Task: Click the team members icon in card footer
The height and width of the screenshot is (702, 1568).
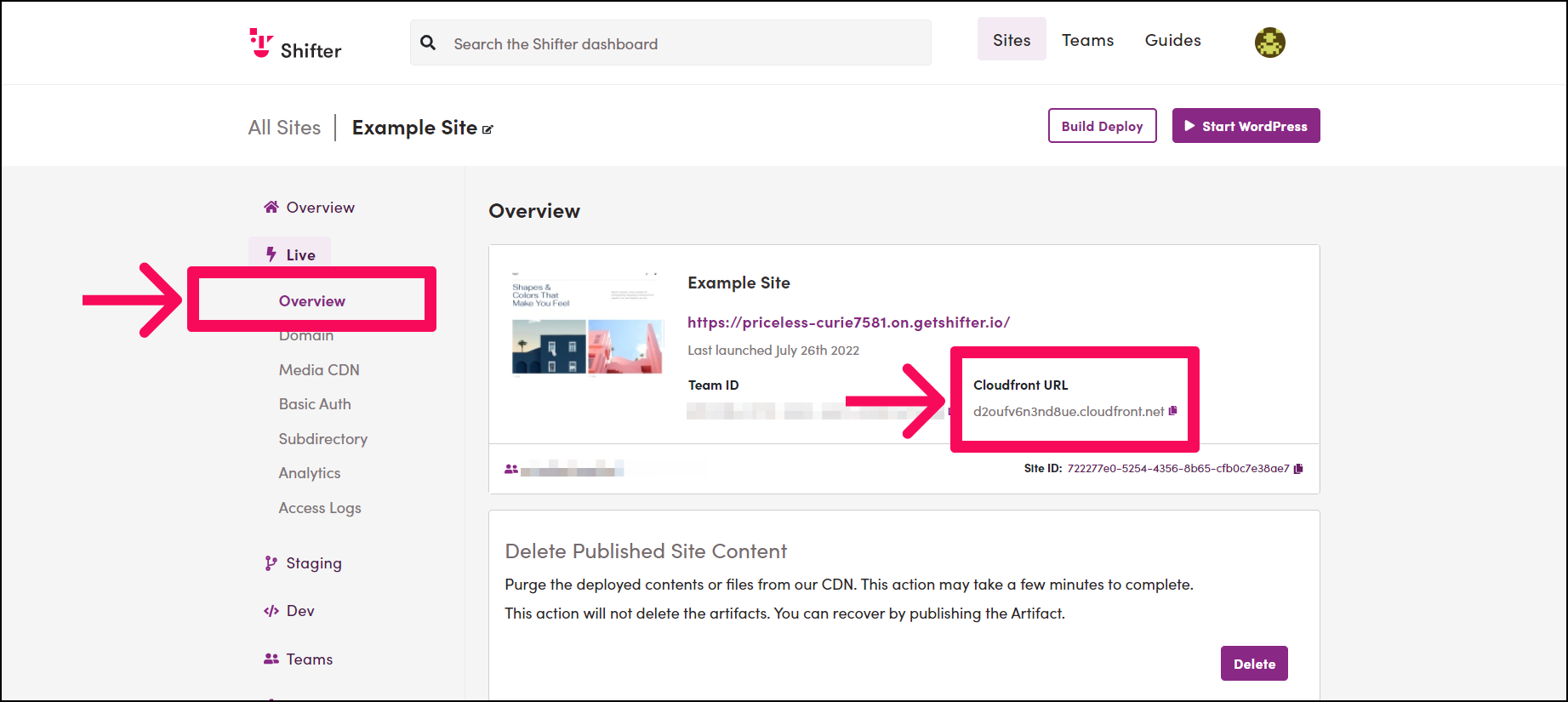Action: pos(511,469)
